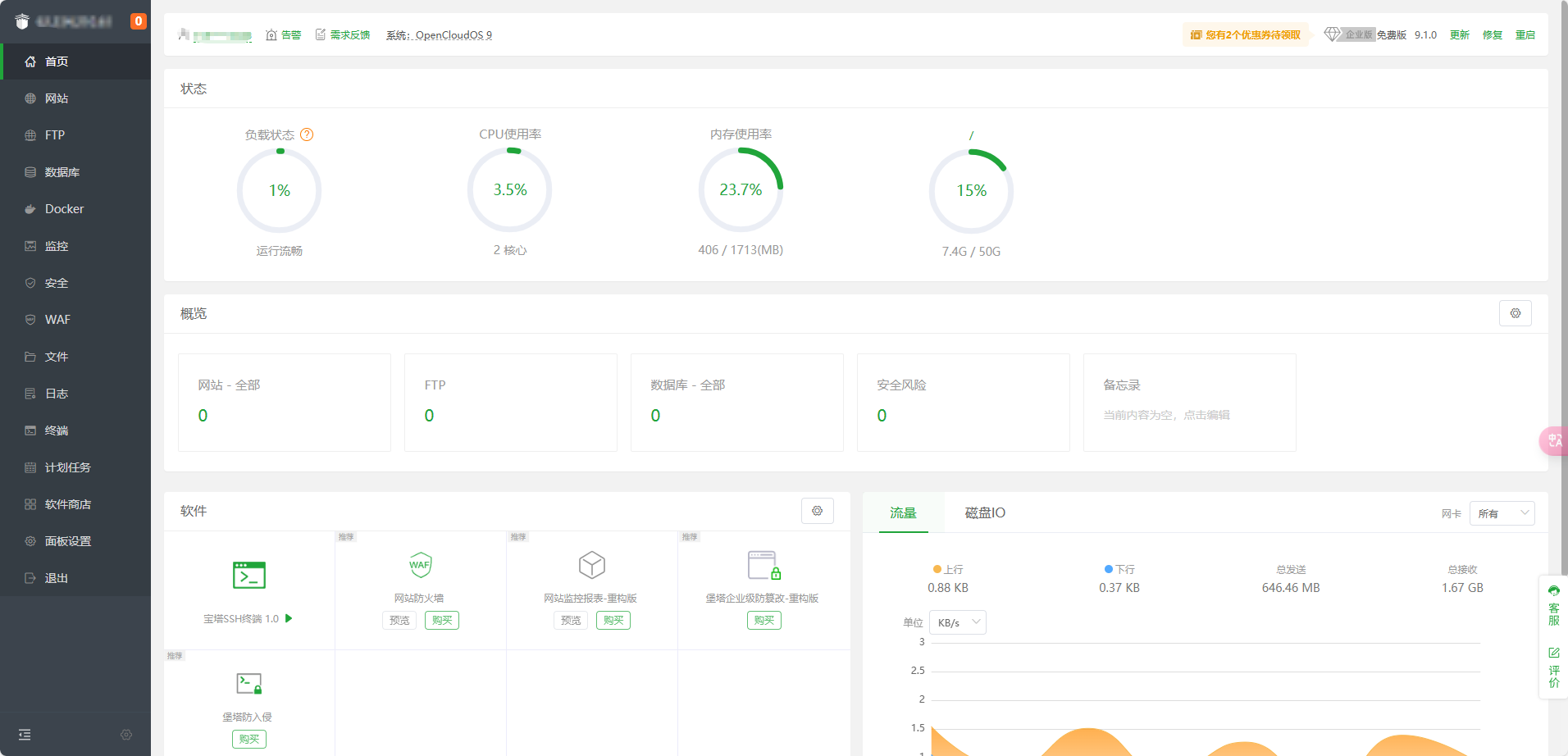Open the 网站 - 全部 overview card
Screen dimensions: 1568x756
(x=285, y=403)
